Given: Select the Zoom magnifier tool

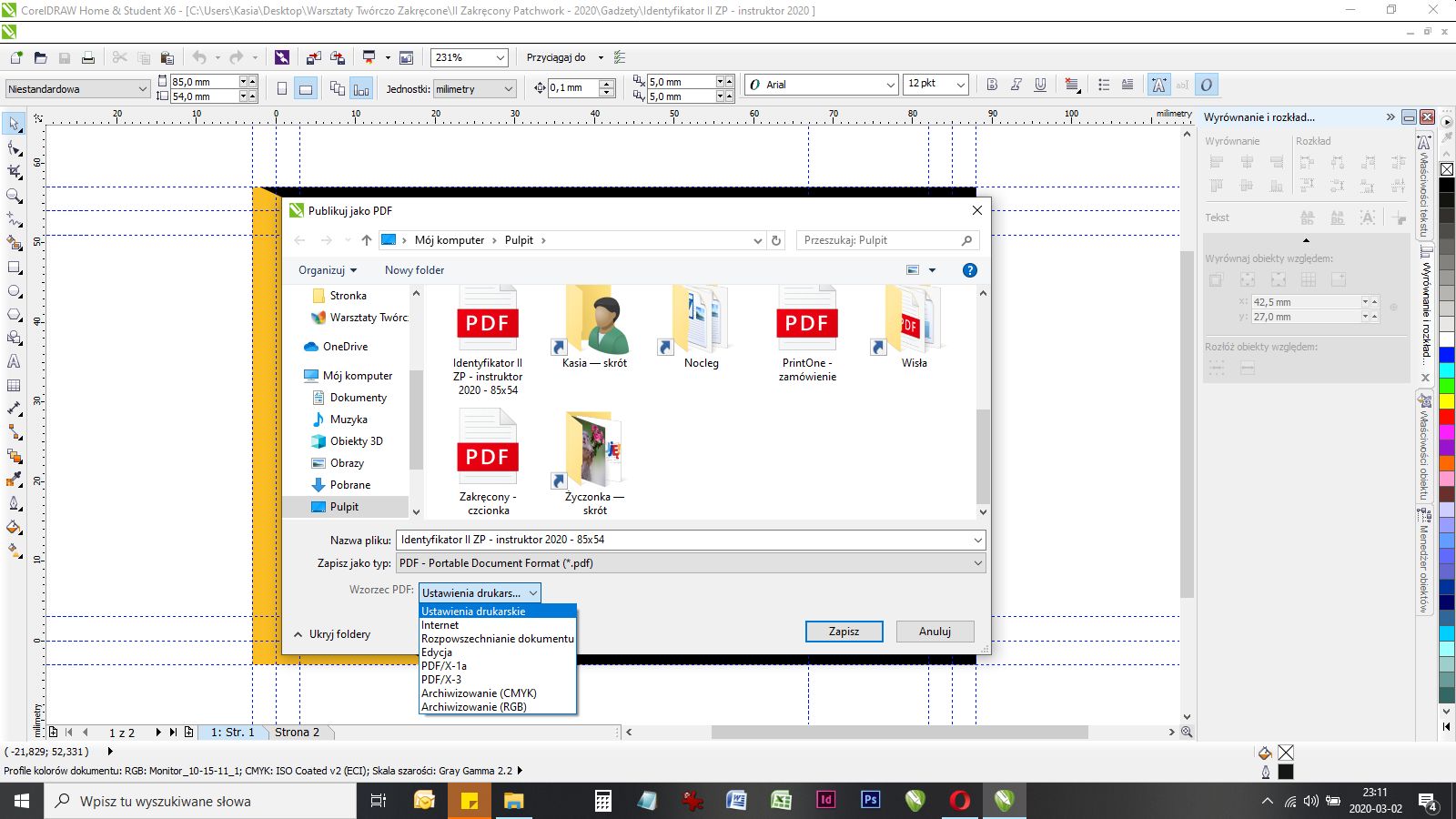Looking at the screenshot, I should coord(15,196).
